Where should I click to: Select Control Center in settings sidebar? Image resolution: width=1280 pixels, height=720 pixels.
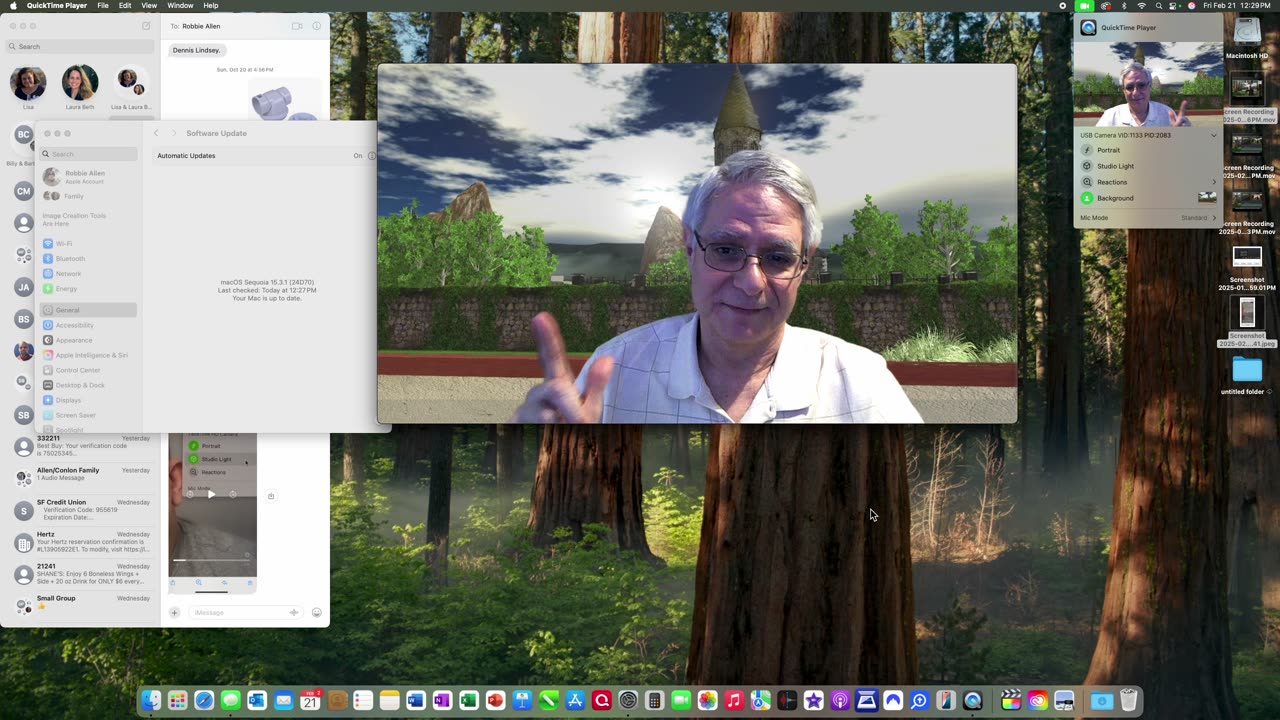(89, 370)
